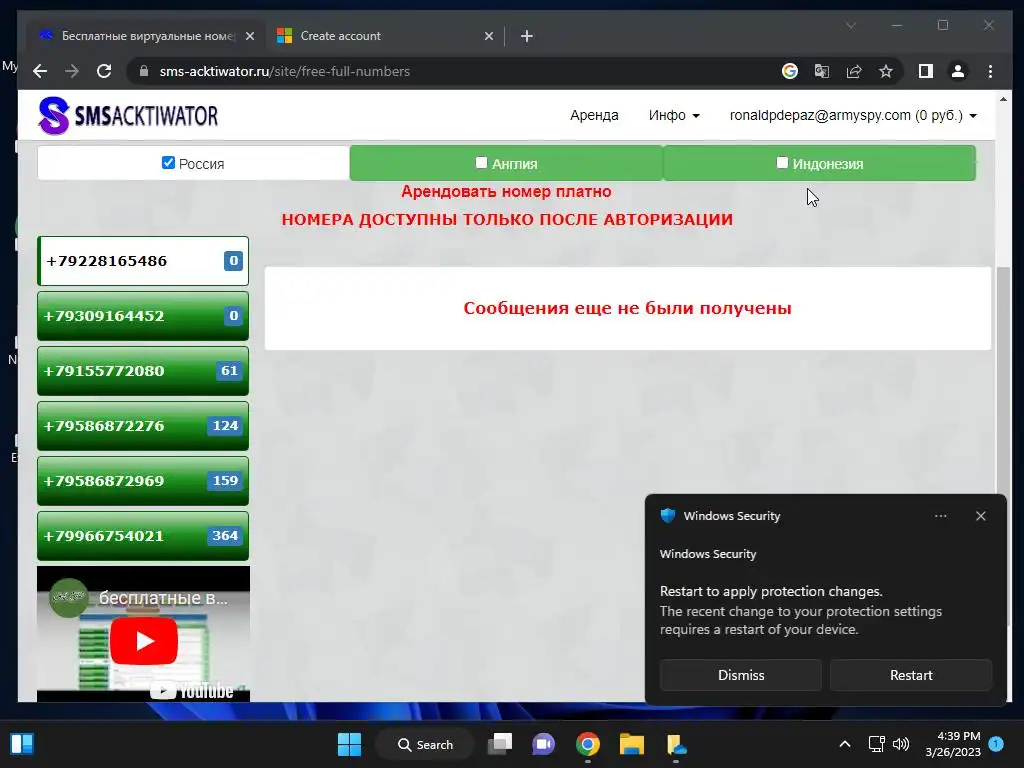Switch to the Бесплатные виртуальные номера tab
This screenshot has height=768, width=1024.
[146, 36]
